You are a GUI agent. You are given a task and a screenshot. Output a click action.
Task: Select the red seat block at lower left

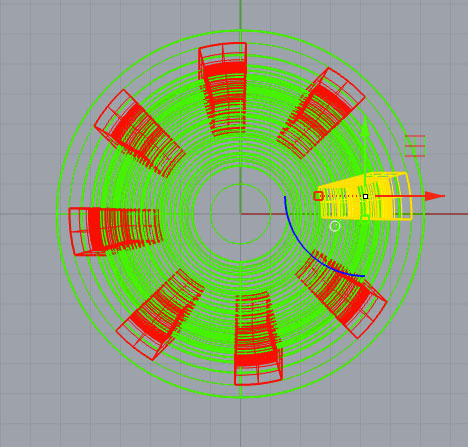click(x=160, y=315)
